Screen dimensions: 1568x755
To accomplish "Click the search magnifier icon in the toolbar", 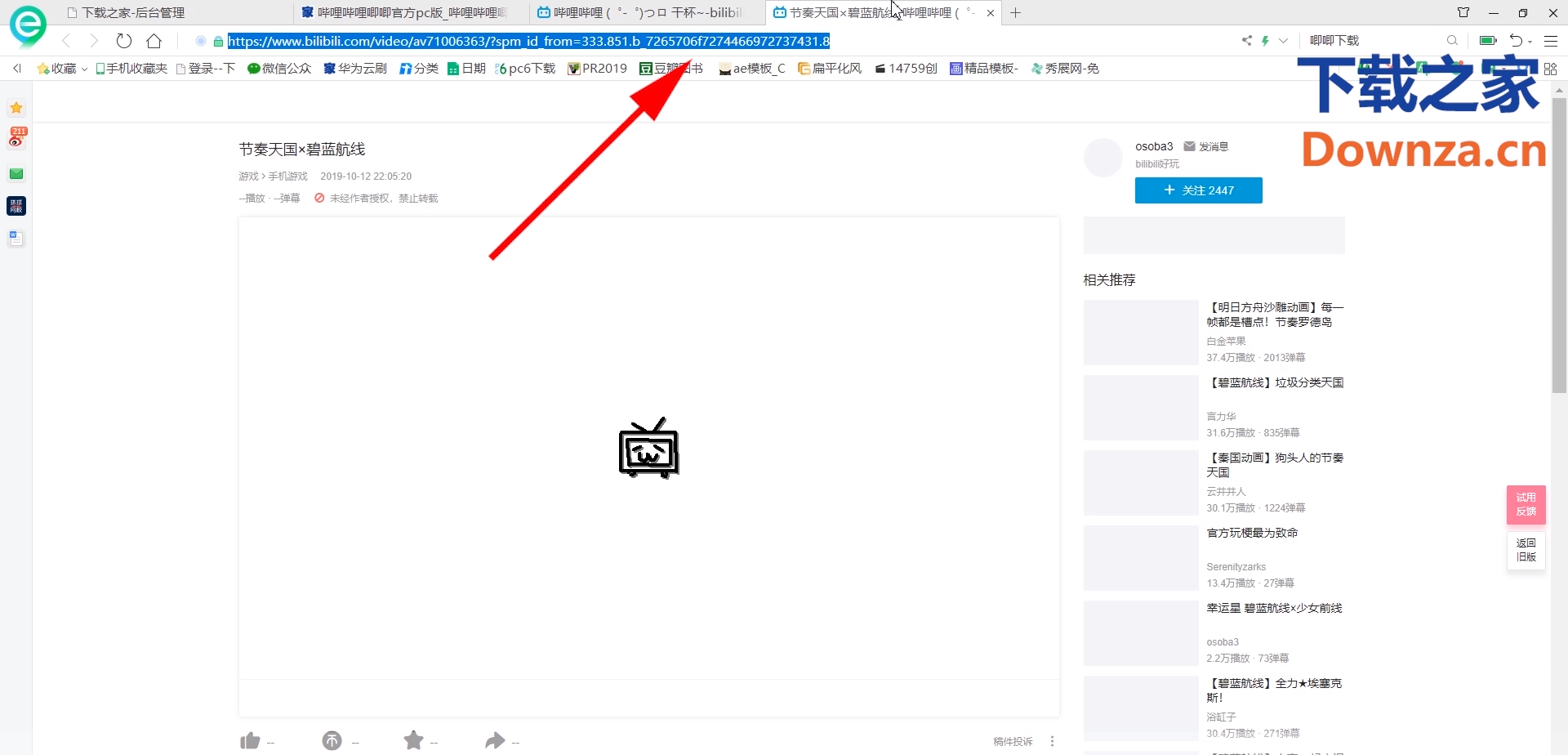I will pyautogui.click(x=1452, y=40).
